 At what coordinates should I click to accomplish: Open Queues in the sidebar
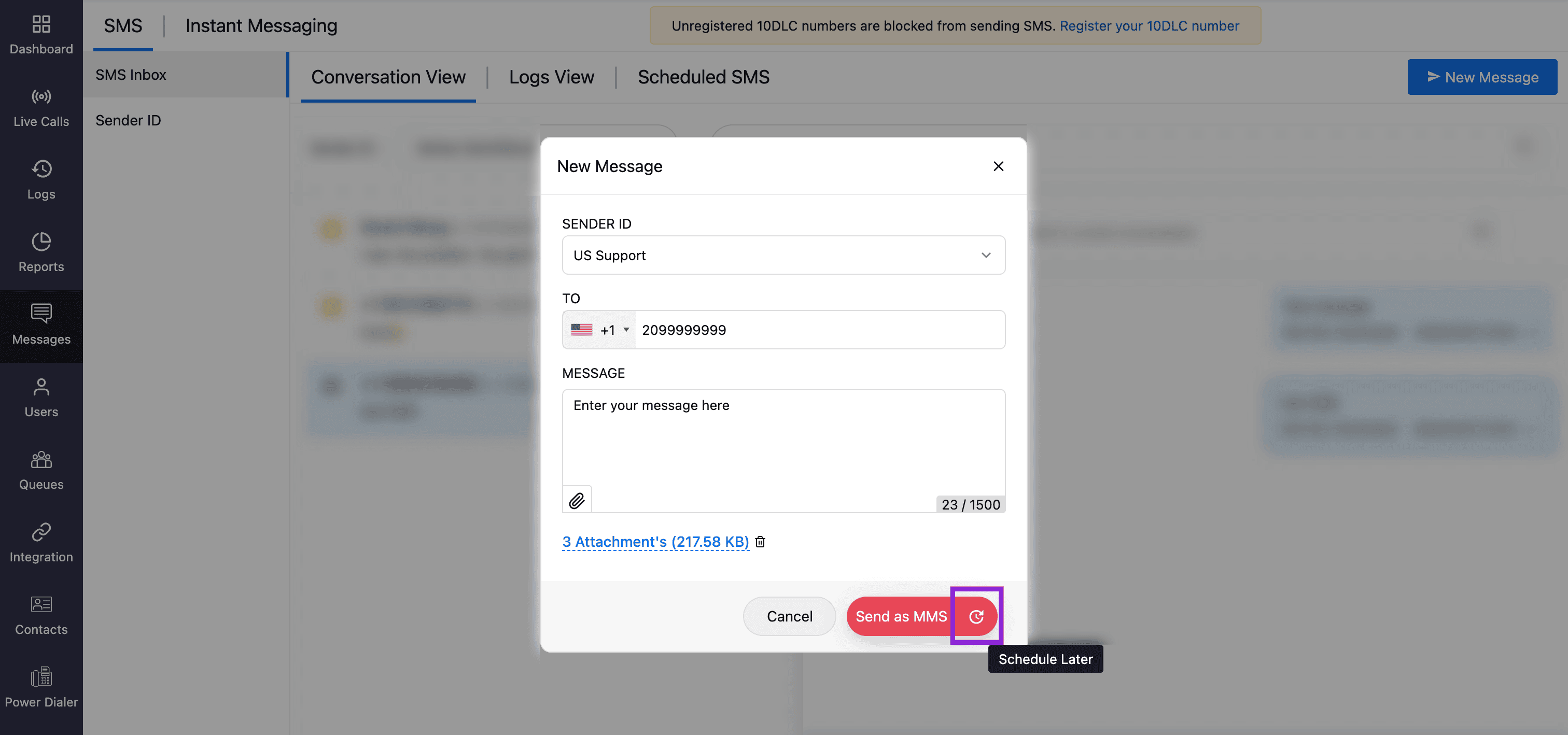point(41,470)
